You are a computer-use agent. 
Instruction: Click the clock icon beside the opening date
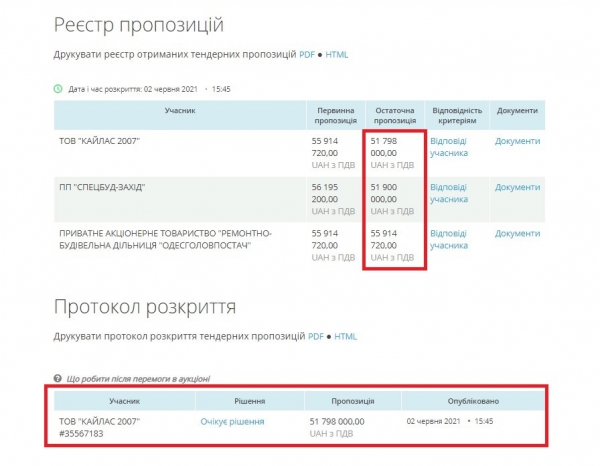tap(58, 88)
